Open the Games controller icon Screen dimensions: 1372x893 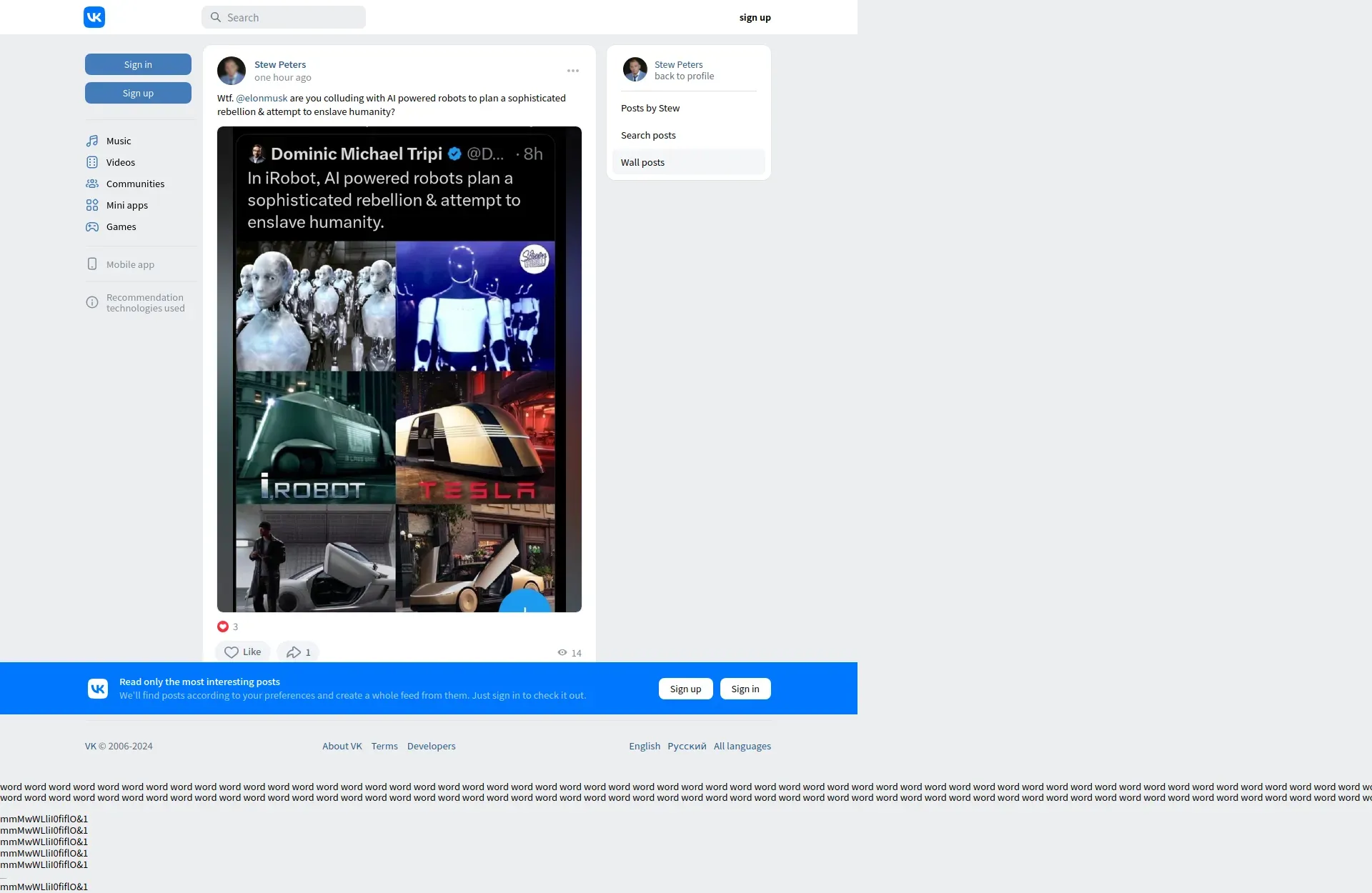click(x=92, y=226)
